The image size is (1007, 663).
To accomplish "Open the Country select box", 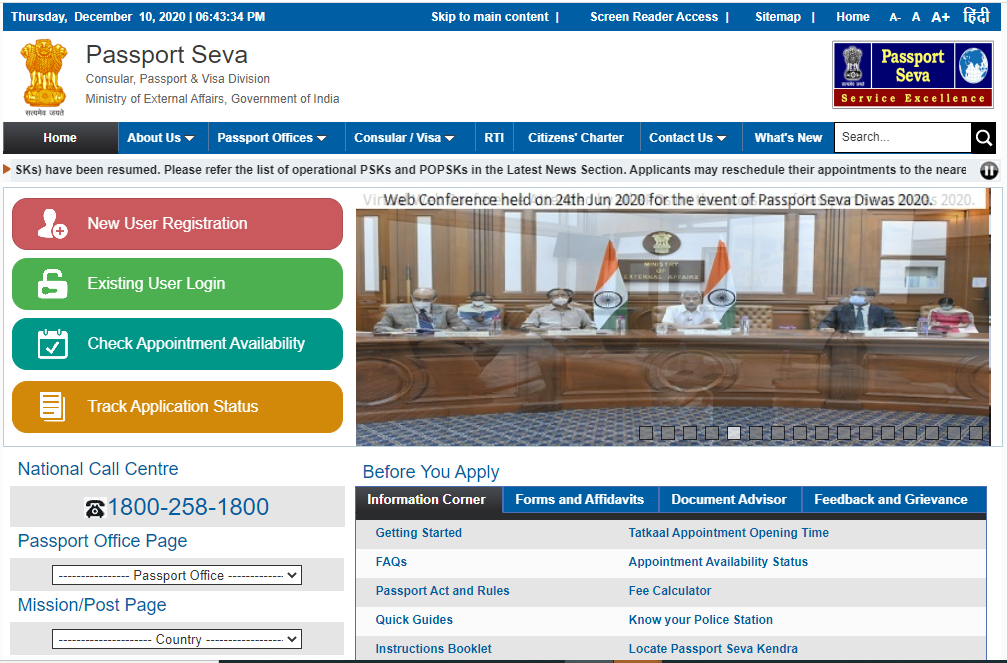I will [177, 639].
